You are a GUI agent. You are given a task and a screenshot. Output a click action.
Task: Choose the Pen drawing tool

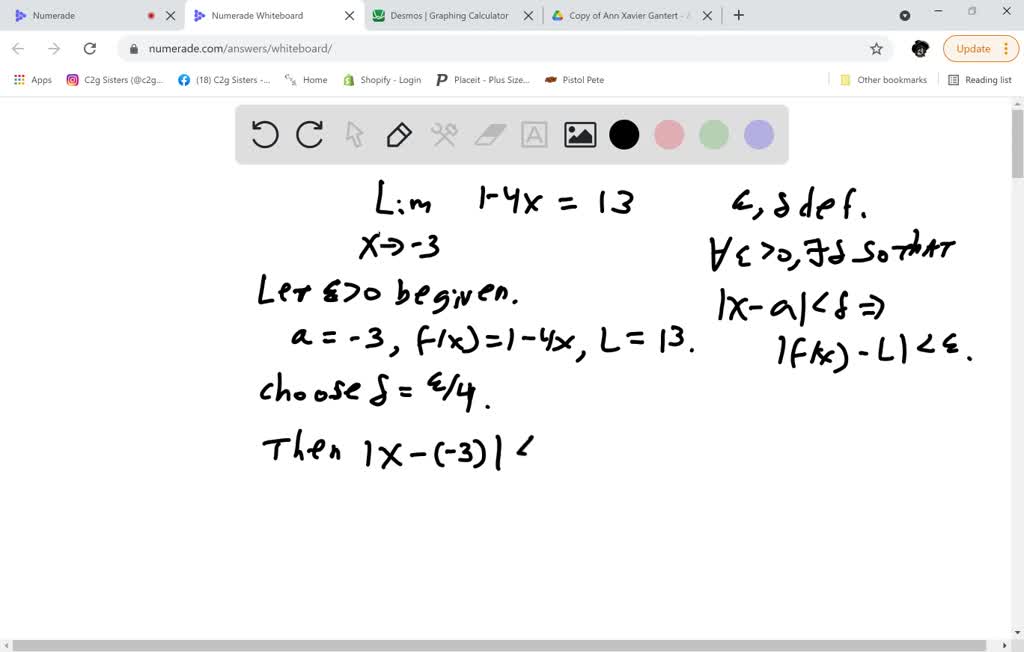[399, 134]
